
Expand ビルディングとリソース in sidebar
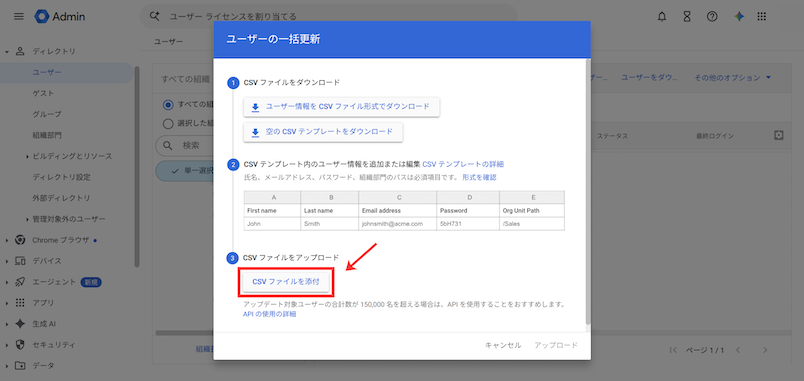(x=27, y=156)
